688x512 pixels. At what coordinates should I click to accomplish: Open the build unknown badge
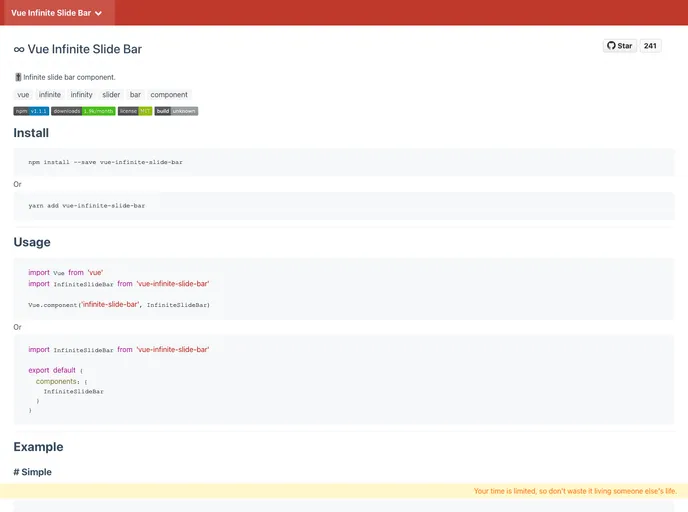pos(176,111)
